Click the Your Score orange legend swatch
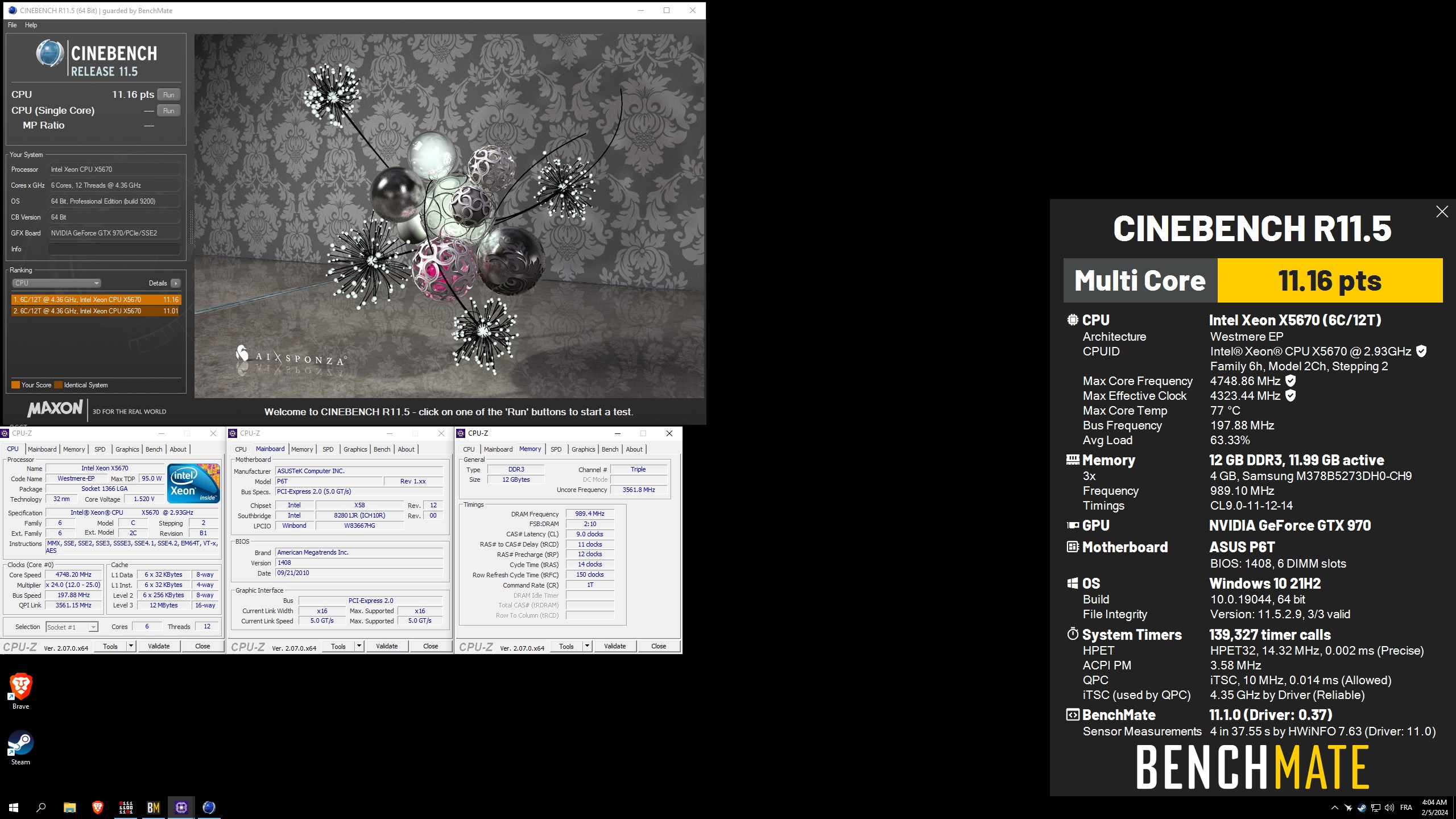Screen dimensions: 1456x819 (x=16, y=385)
